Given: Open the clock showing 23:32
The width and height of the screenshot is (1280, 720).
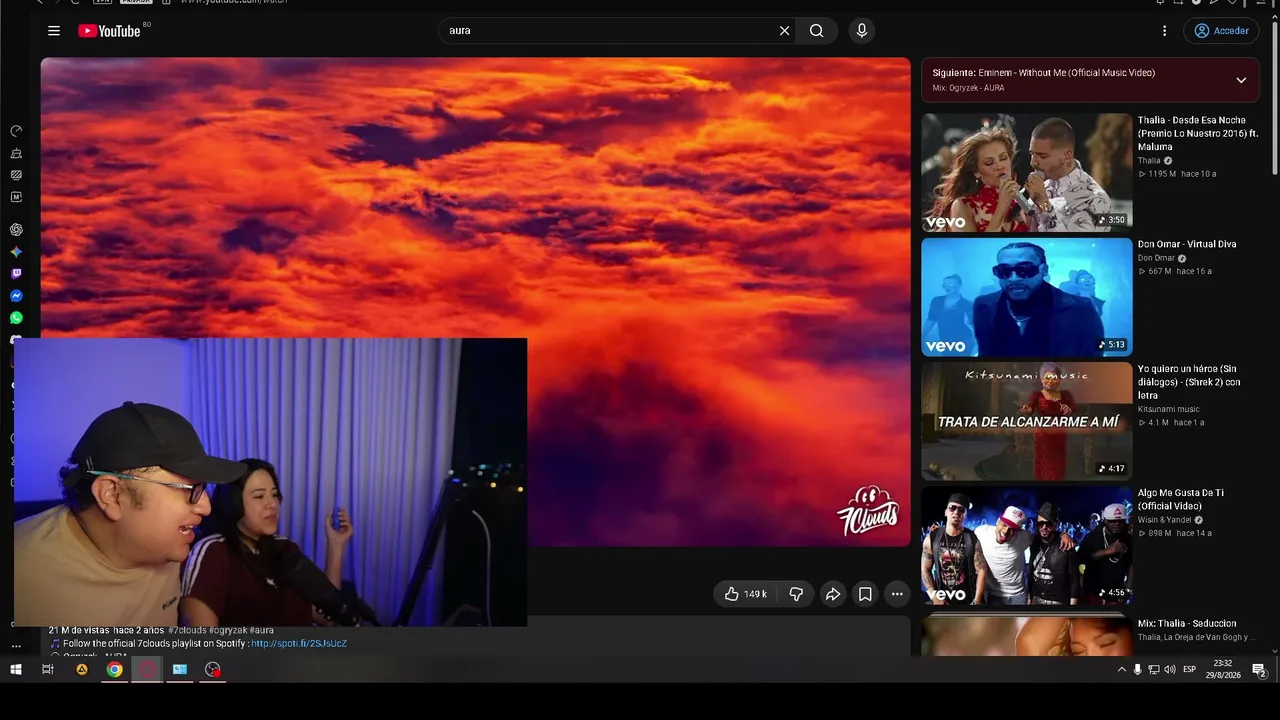Looking at the screenshot, I should tap(1222, 669).
